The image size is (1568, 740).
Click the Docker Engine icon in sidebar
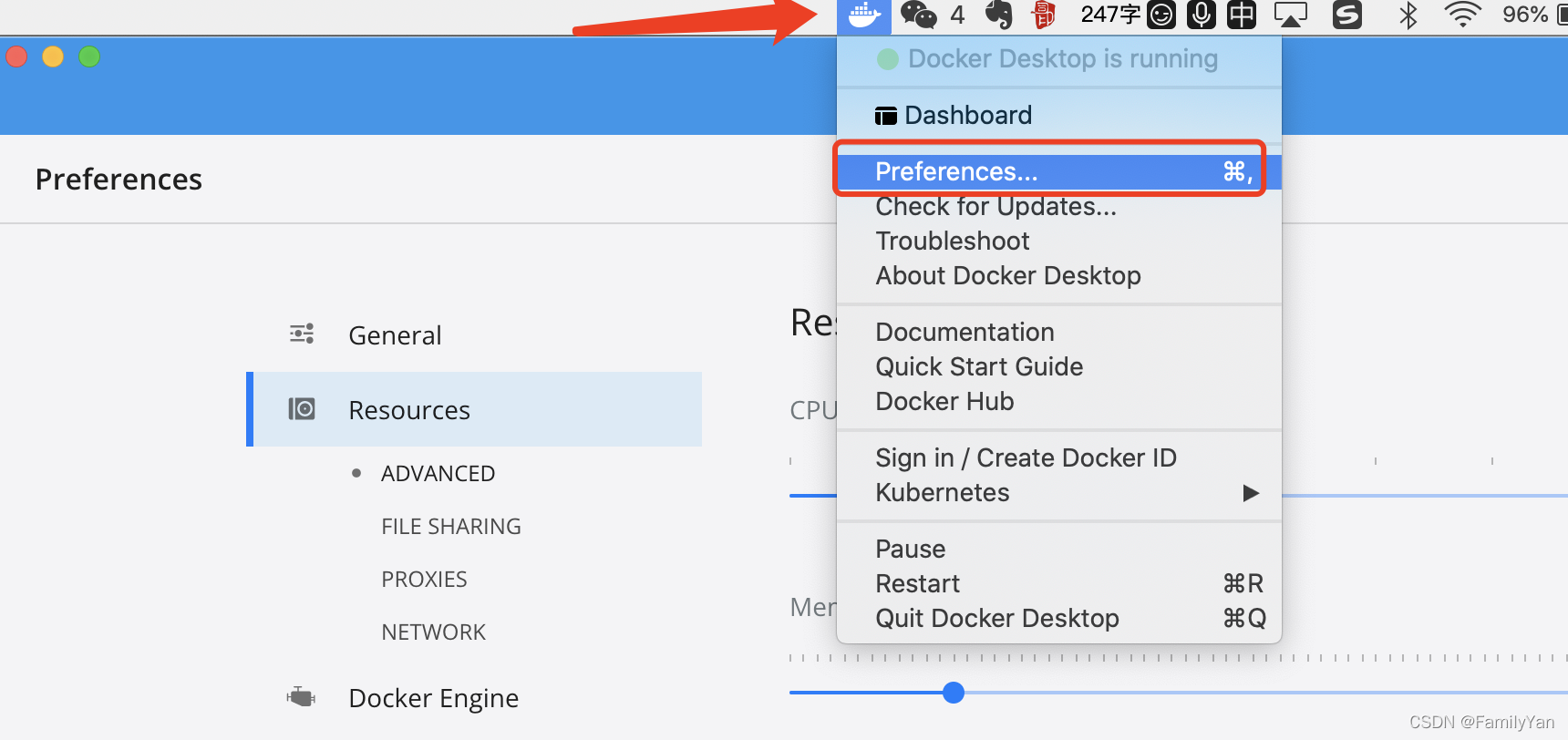point(301,697)
